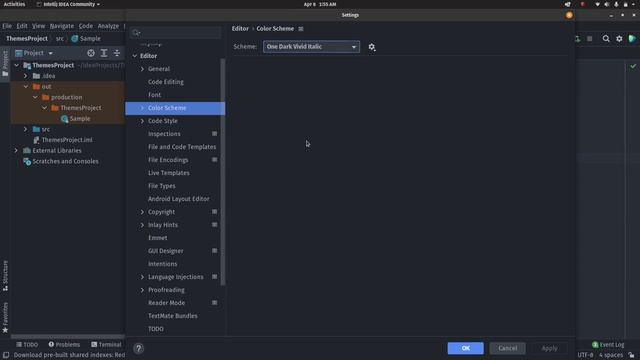Screen dimensions: 640x360
Task: Select Emmet in settings tree
Action: click(158, 238)
